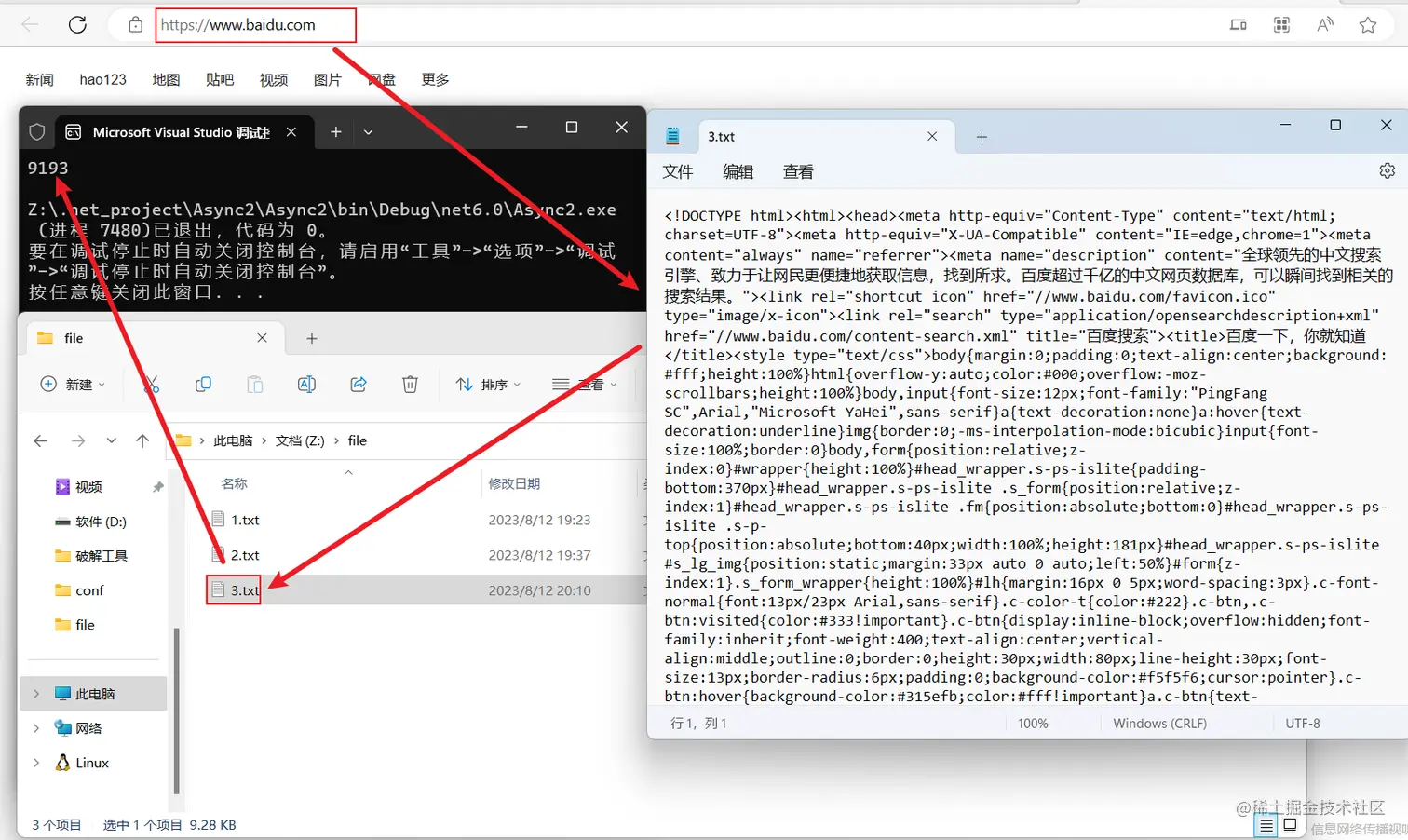Open the 查看 view dropdown in Explorer
The height and width of the screenshot is (840, 1408).
coord(585,385)
